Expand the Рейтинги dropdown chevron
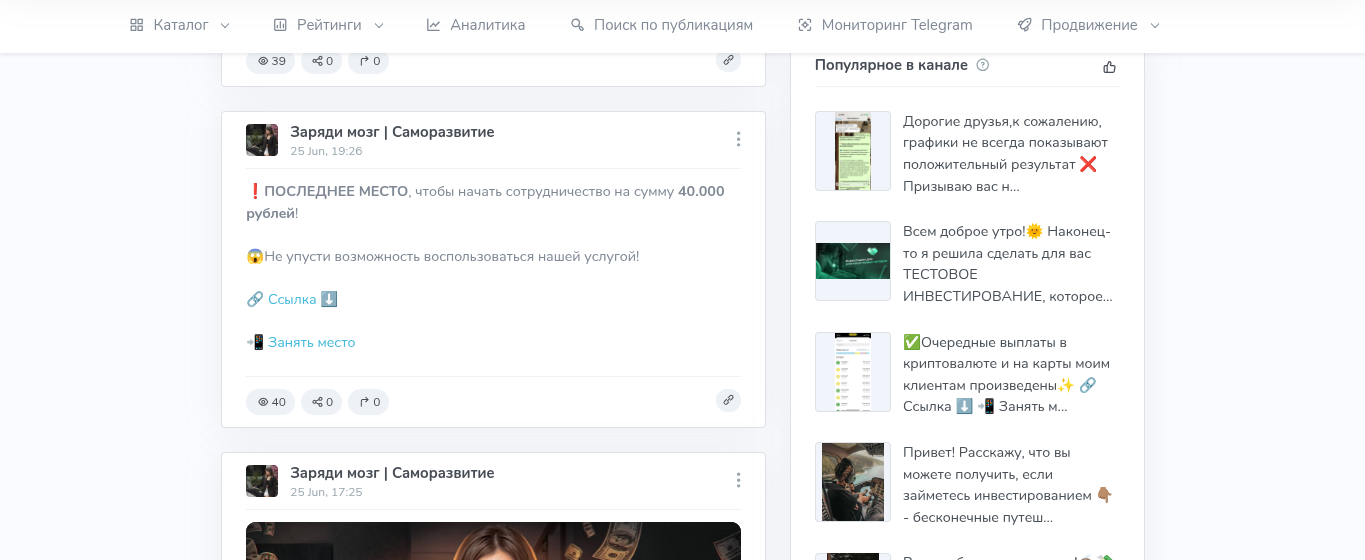The width and height of the screenshot is (1365, 560). pyautogui.click(x=379, y=25)
